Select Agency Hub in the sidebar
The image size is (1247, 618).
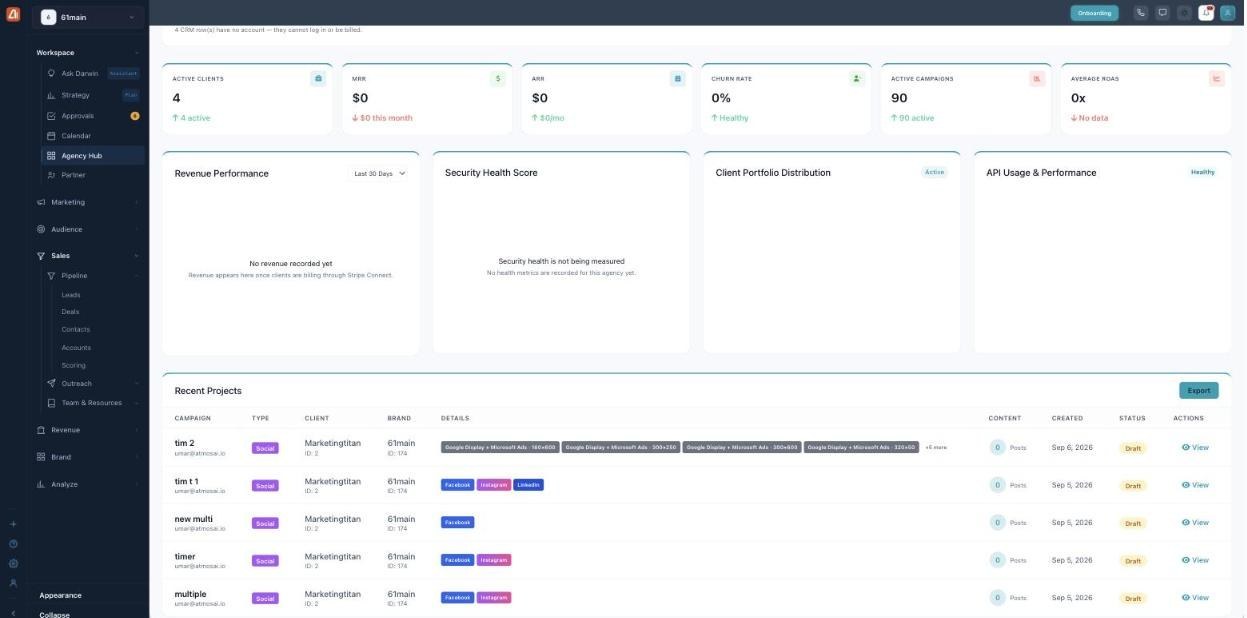tap(93, 156)
